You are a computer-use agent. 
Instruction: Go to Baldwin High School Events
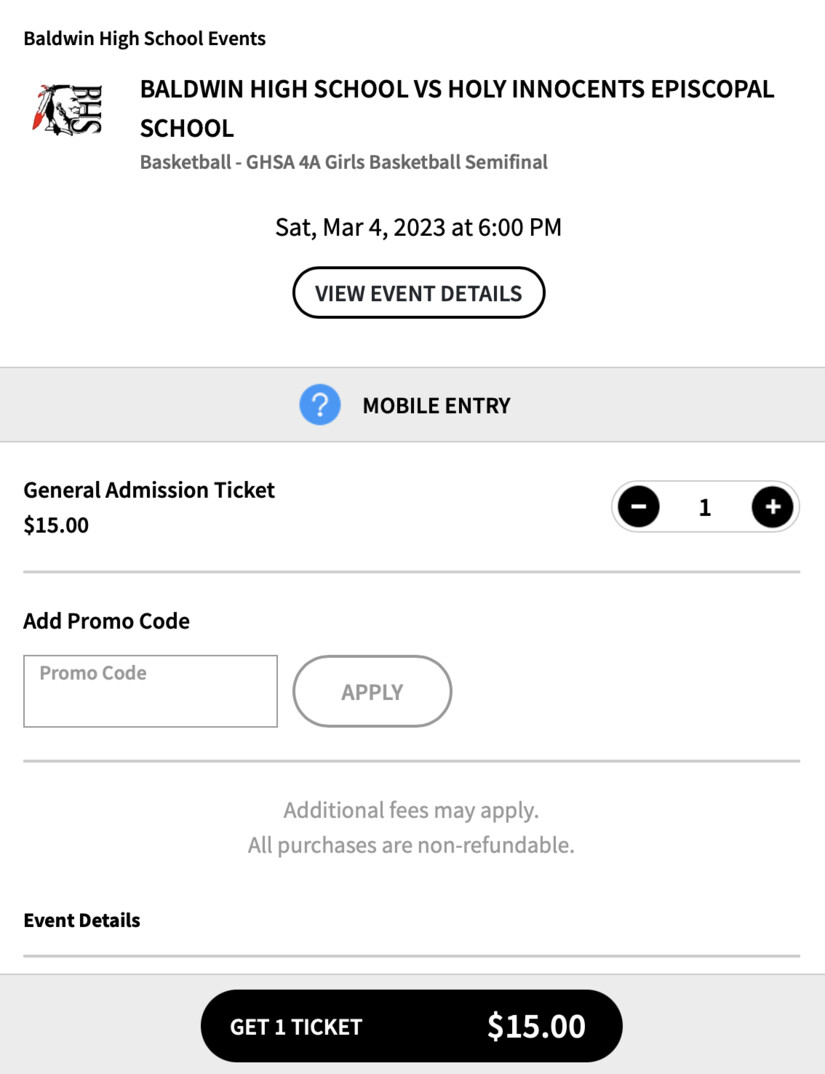click(x=144, y=39)
